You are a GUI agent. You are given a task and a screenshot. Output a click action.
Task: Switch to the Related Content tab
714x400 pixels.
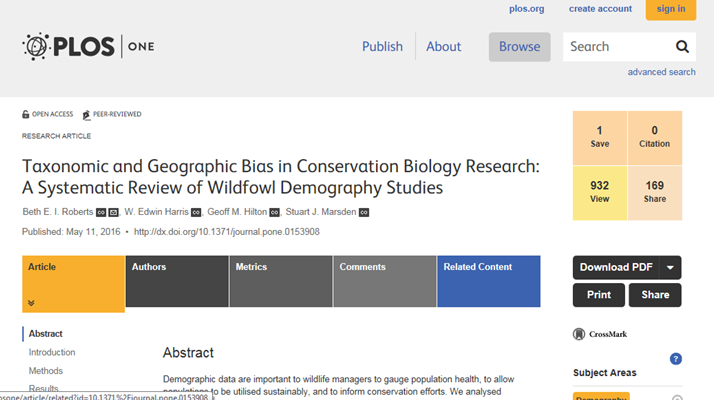[489, 281]
